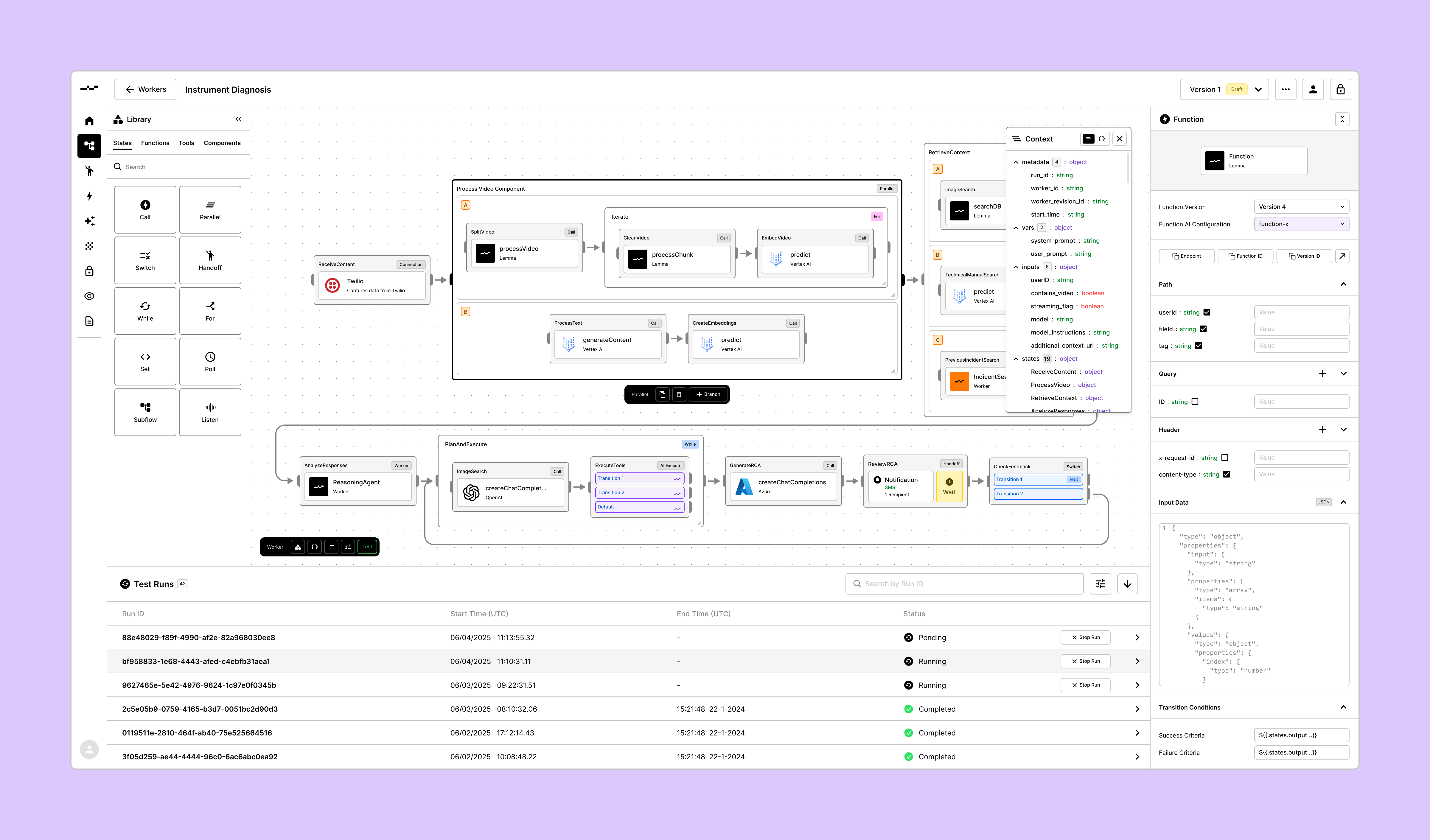
Task: Open the Home icon in left sidebar
Action: 89,121
